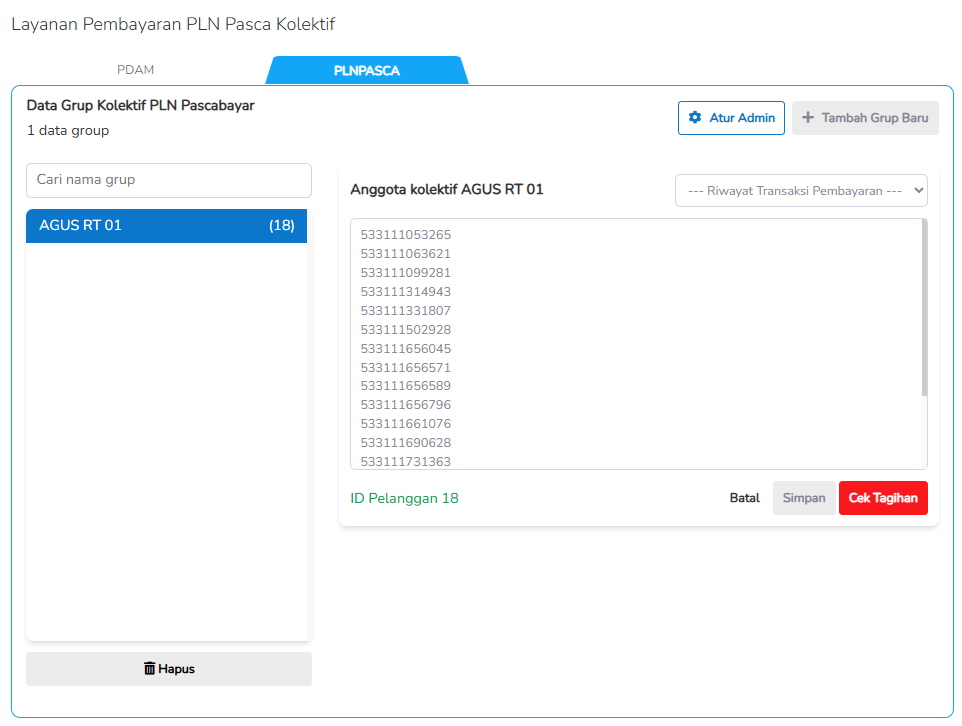This screenshot has width=962, height=726.
Task: Click the ID Pelanggan 18 label
Action: point(404,498)
